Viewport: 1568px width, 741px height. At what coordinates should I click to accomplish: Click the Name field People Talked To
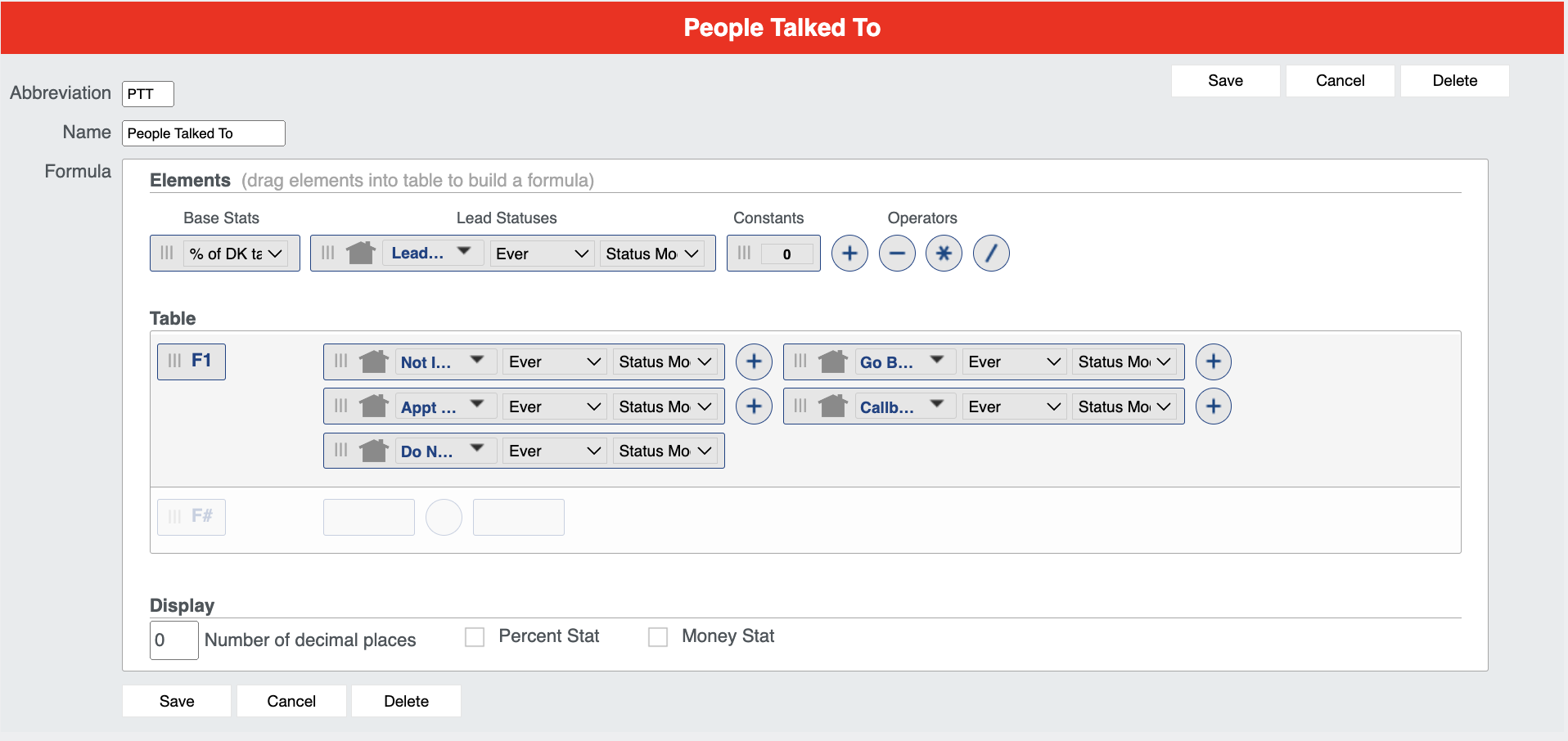coord(204,133)
